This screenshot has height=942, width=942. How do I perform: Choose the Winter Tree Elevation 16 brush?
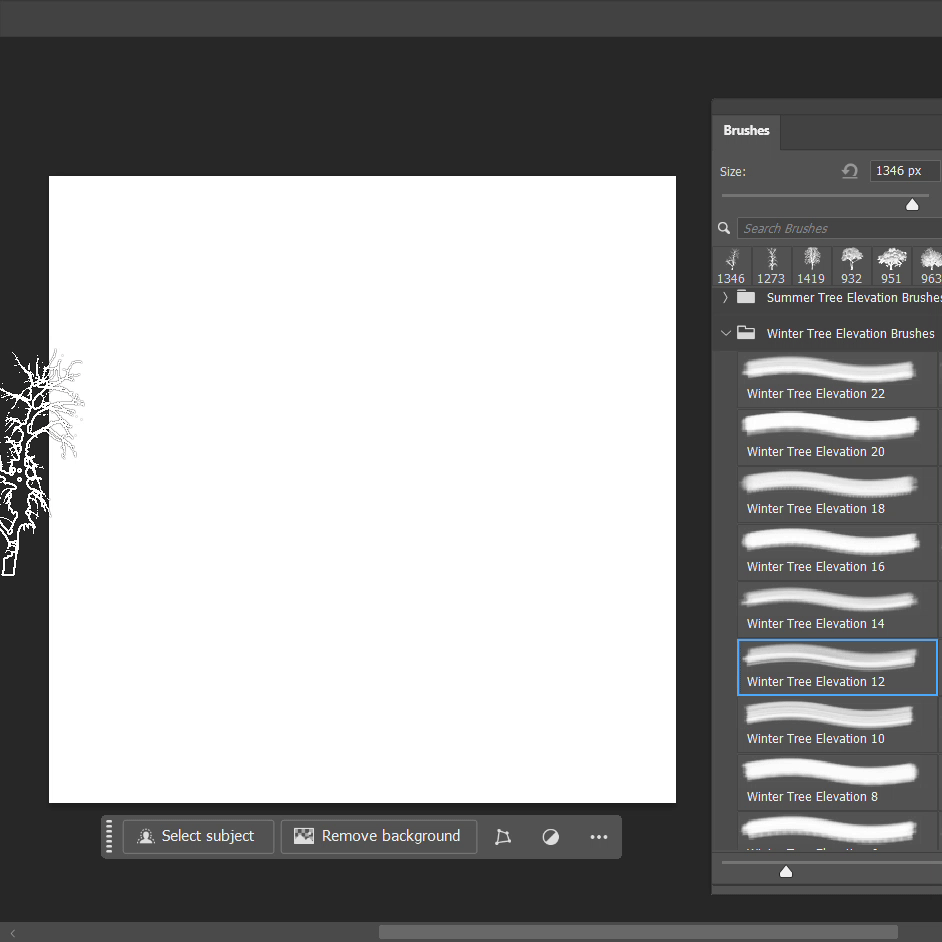(x=837, y=552)
